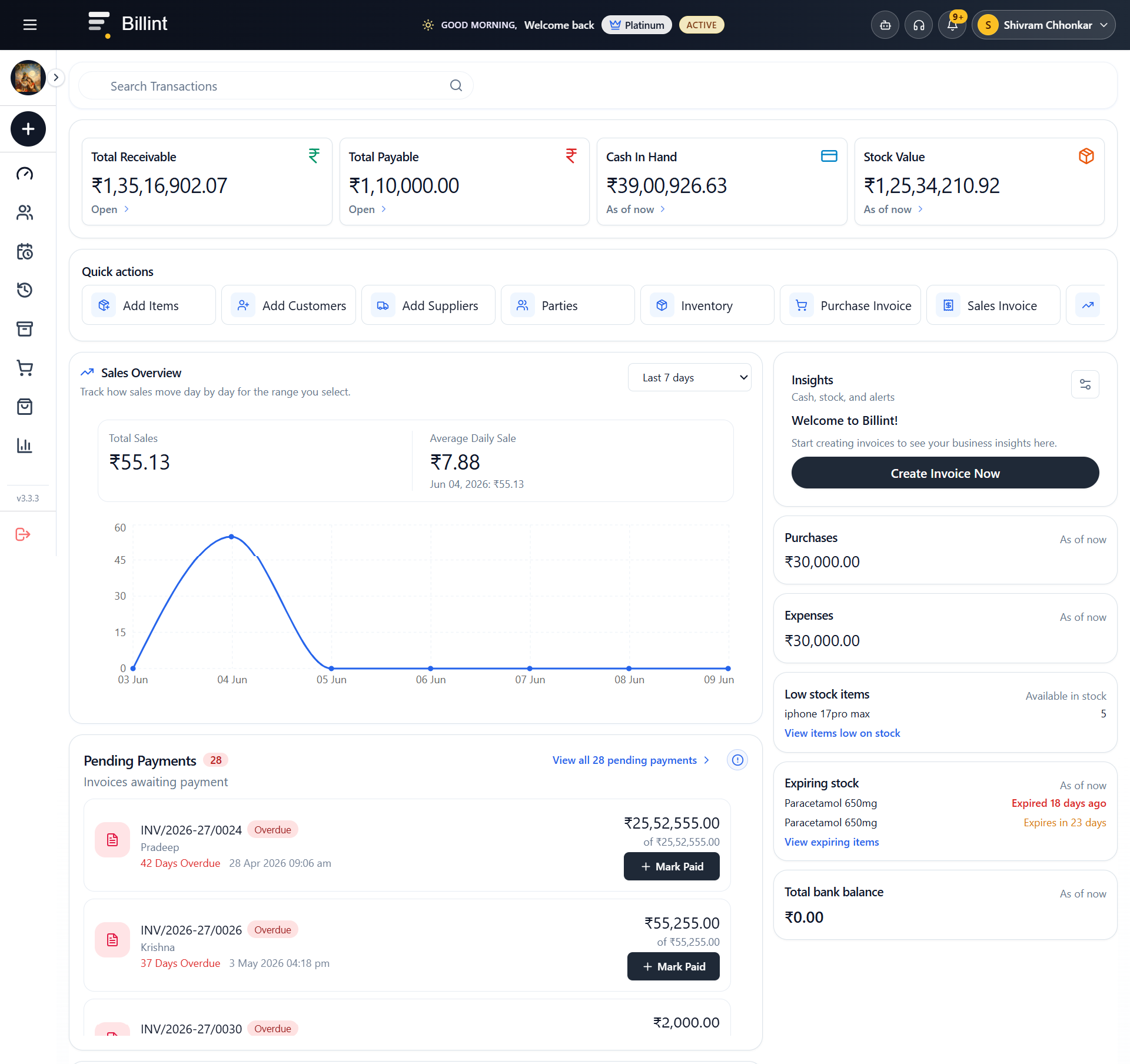Open the calendar clock icon in the sidebar
Image resolution: width=1130 pixels, height=1064 pixels.
(25, 251)
